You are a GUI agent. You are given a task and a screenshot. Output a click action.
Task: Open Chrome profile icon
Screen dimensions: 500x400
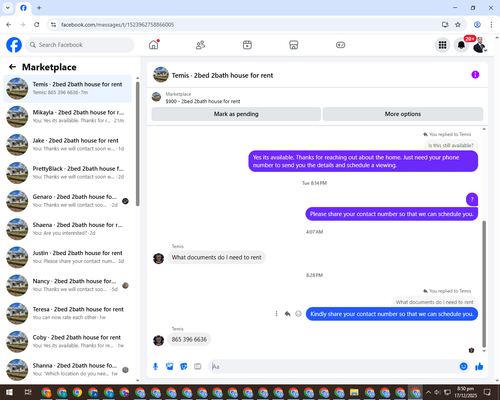[x=477, y=24]
